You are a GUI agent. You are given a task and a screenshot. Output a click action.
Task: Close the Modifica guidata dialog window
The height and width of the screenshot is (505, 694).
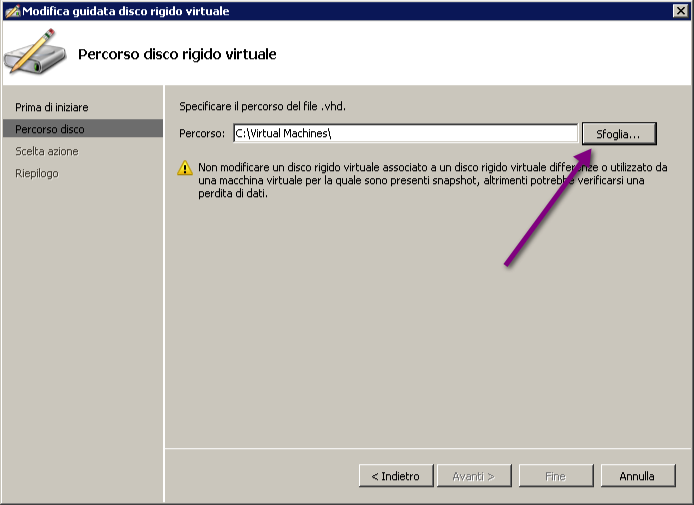point(680,10)
